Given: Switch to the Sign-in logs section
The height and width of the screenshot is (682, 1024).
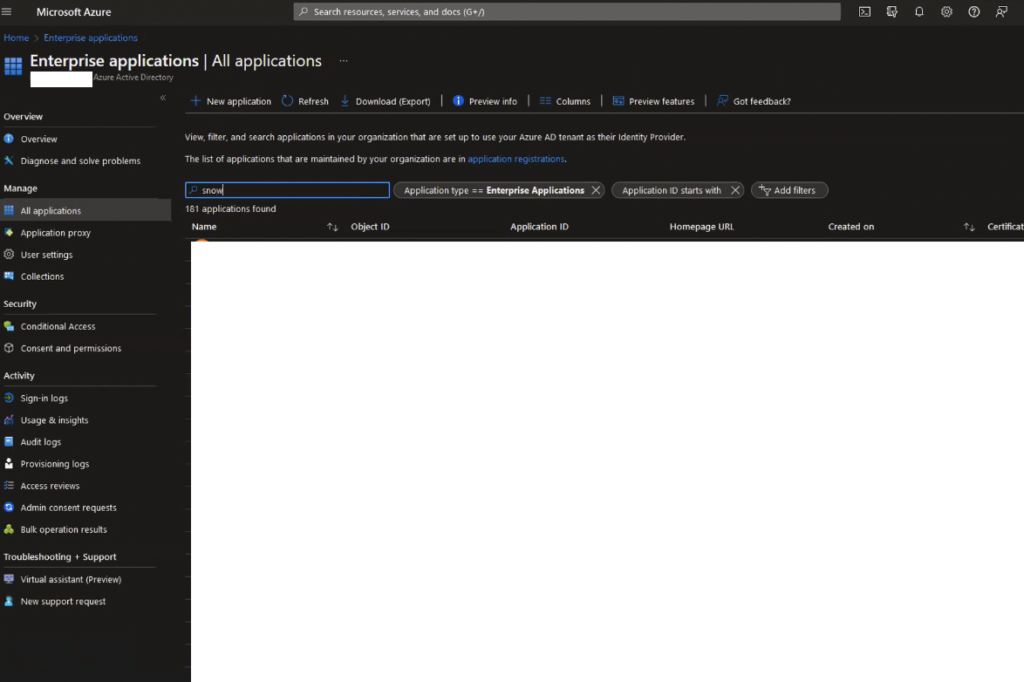Looking at the screenshot, I should point(48,397).
